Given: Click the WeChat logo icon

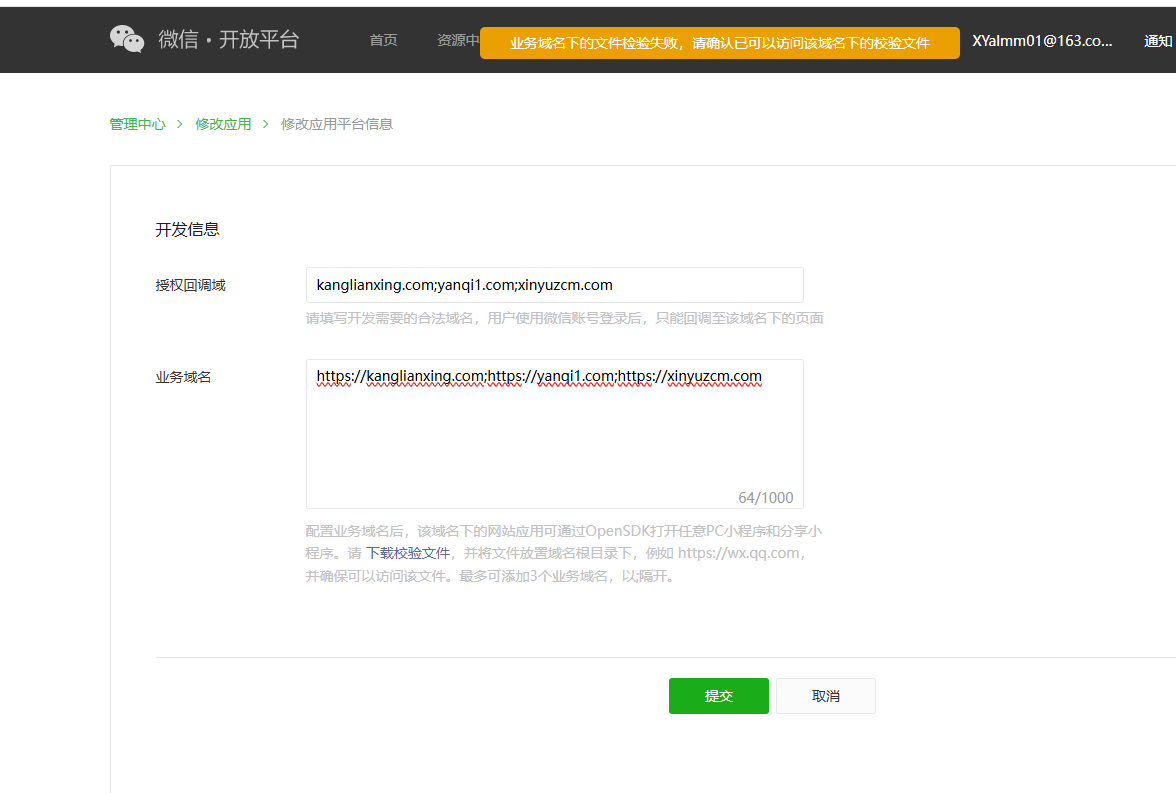Looking at the screenshot, I should click(x=127, y=39).
